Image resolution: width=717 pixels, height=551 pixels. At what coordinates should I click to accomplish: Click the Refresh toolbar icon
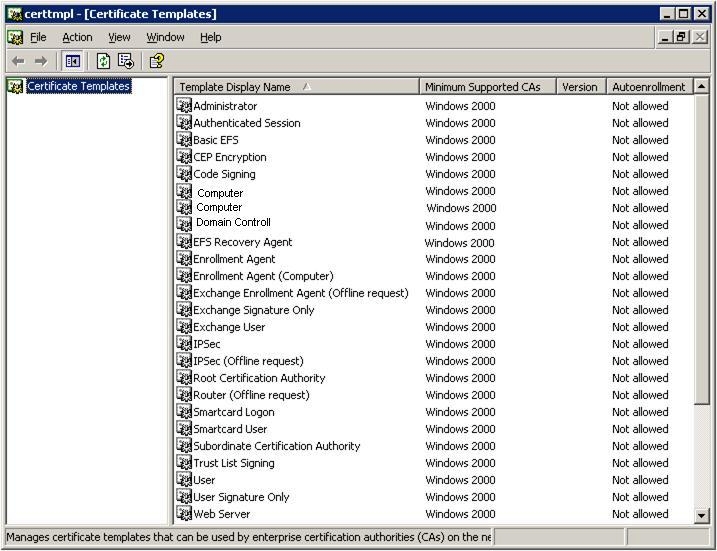click(103, 61)
